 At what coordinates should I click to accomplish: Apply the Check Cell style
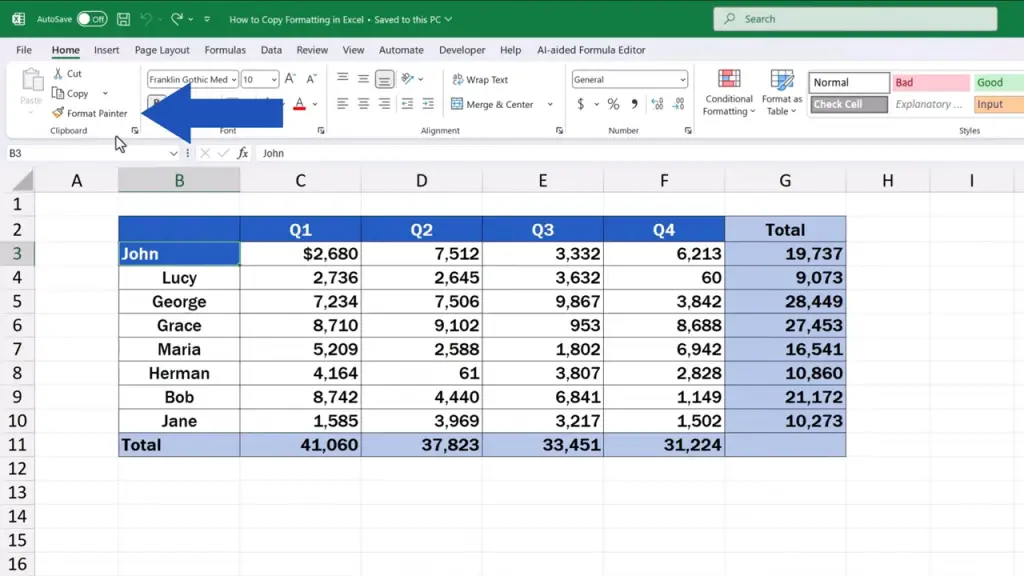(x=848, y=104)
